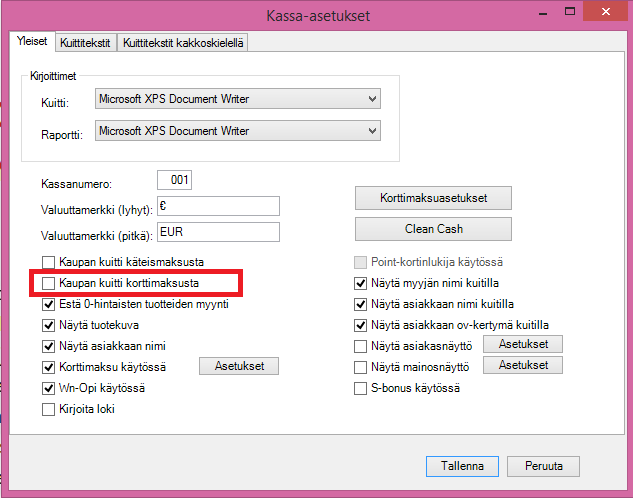The image size is (633, 498).
Task: Select the Yleiset tab
Action: point(32,42)
